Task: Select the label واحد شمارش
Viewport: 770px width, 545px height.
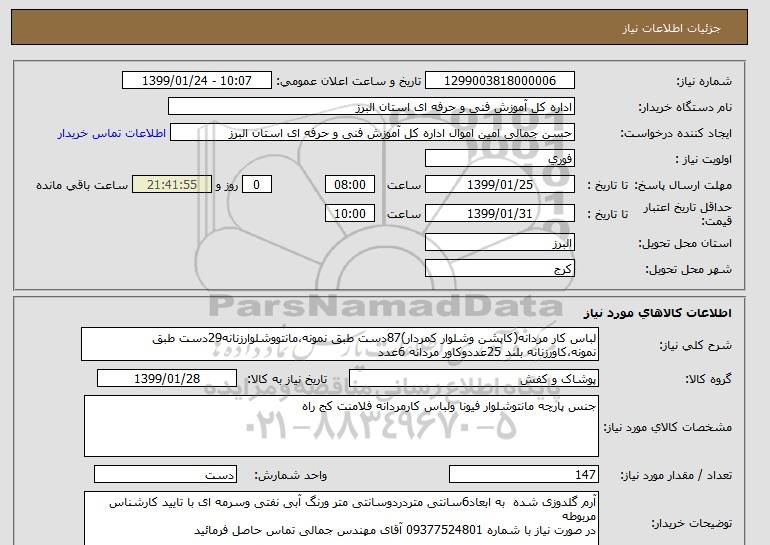Action: click(x=291, y=475)
